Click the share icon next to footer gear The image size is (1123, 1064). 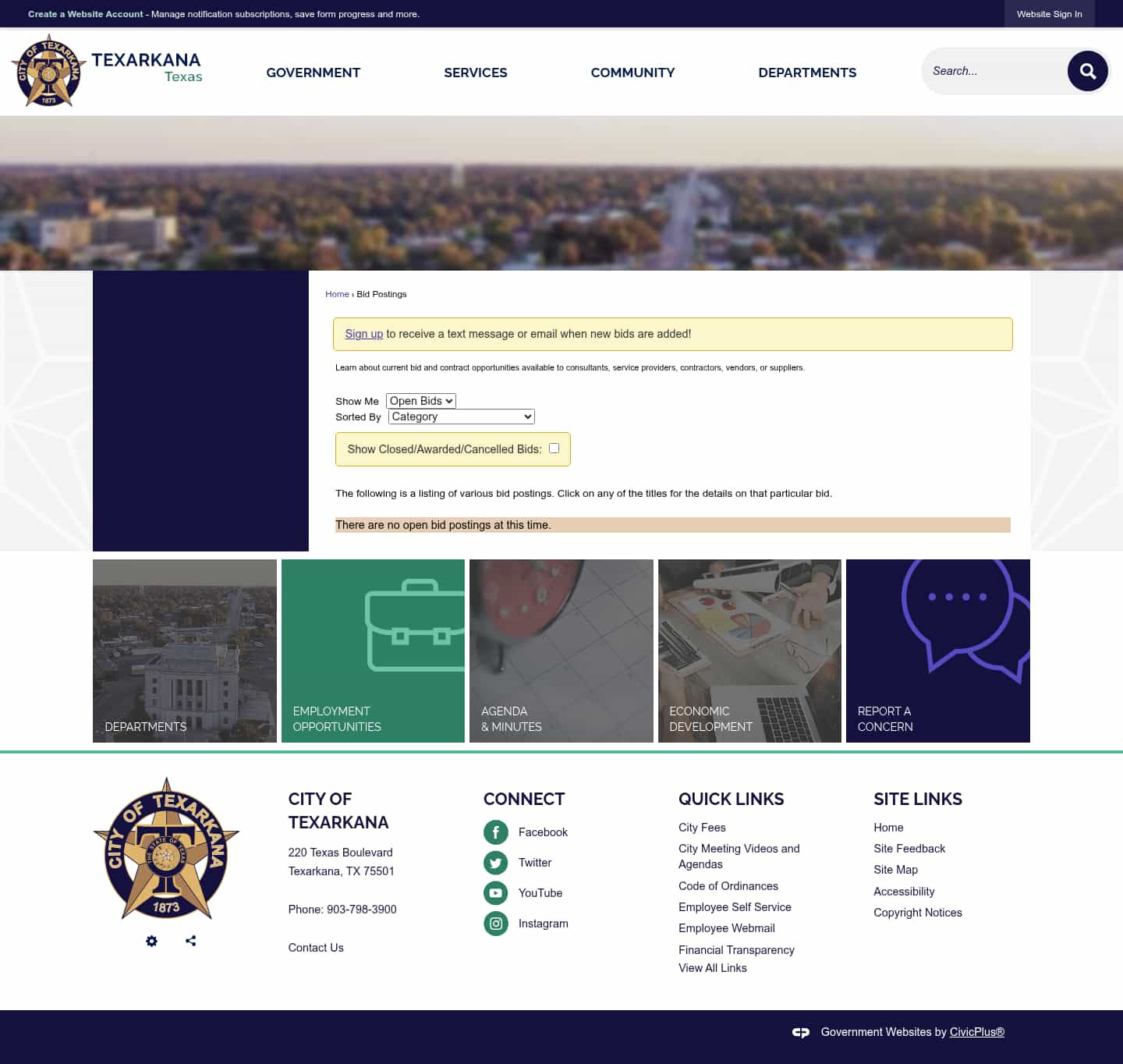[x=190, y=941]
